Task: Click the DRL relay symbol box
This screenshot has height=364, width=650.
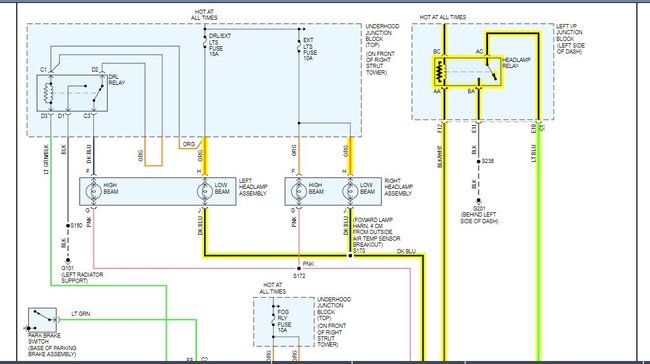Action: tap(72, 93)
